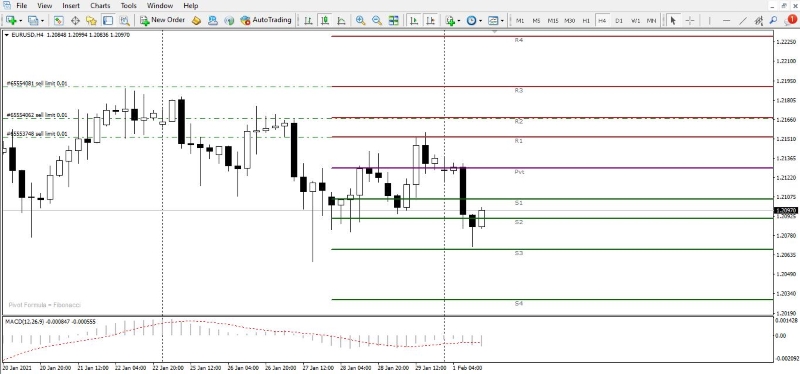Switch timeframe to M1
Screen dimensions: 800x374
coord(520,20)
